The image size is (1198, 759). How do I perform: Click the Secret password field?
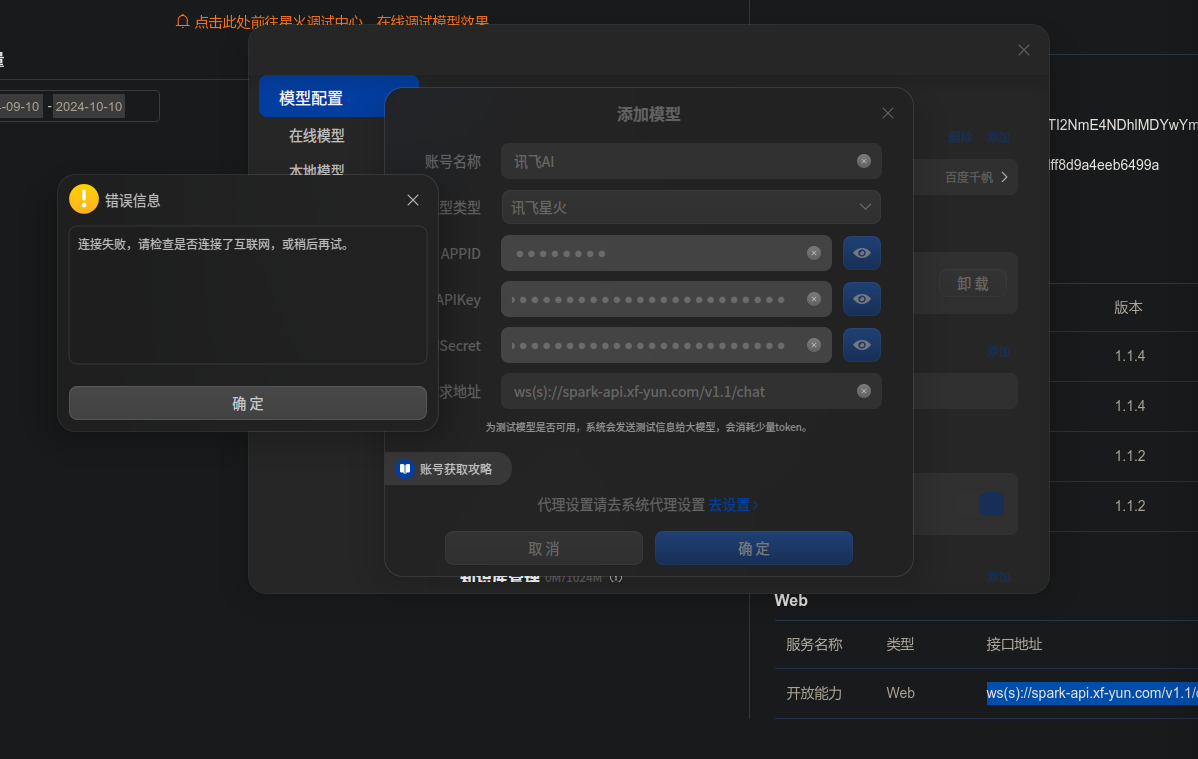tap(665, 345)
